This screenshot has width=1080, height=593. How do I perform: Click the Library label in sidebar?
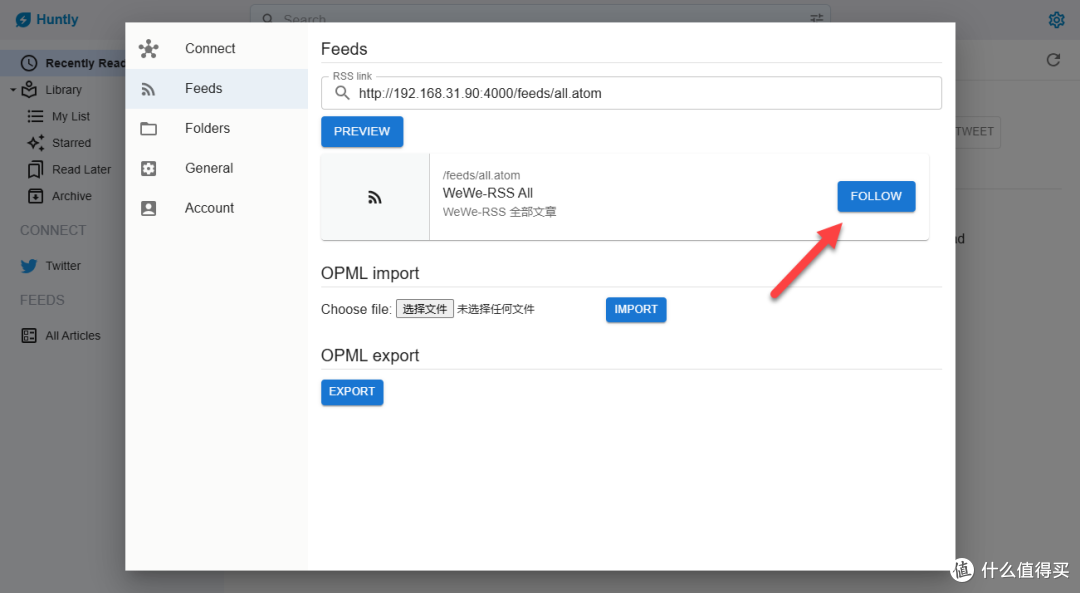[x=63, y=90]
